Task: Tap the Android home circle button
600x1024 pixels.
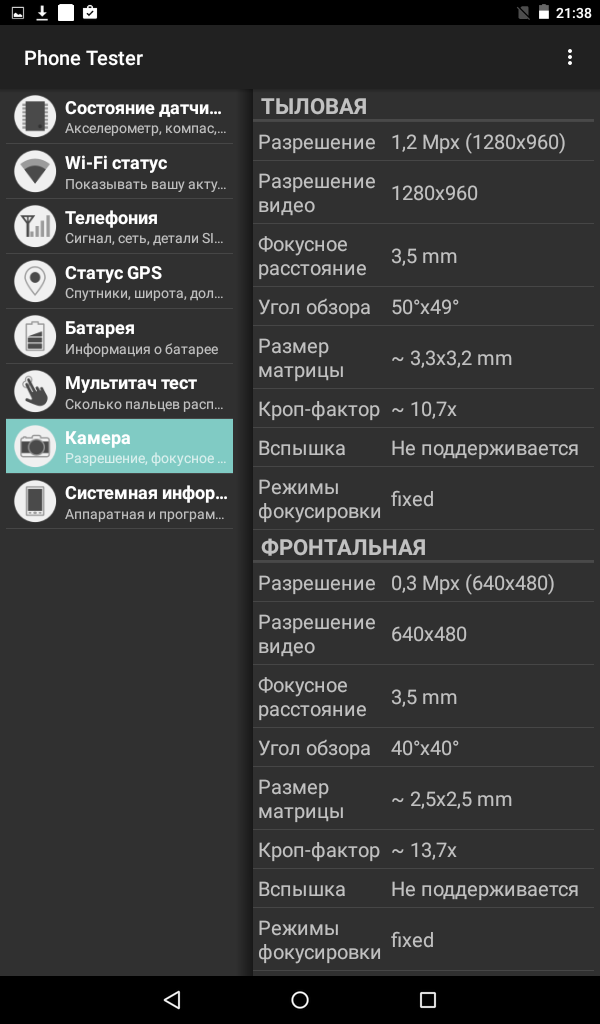Action: point(300,999)
